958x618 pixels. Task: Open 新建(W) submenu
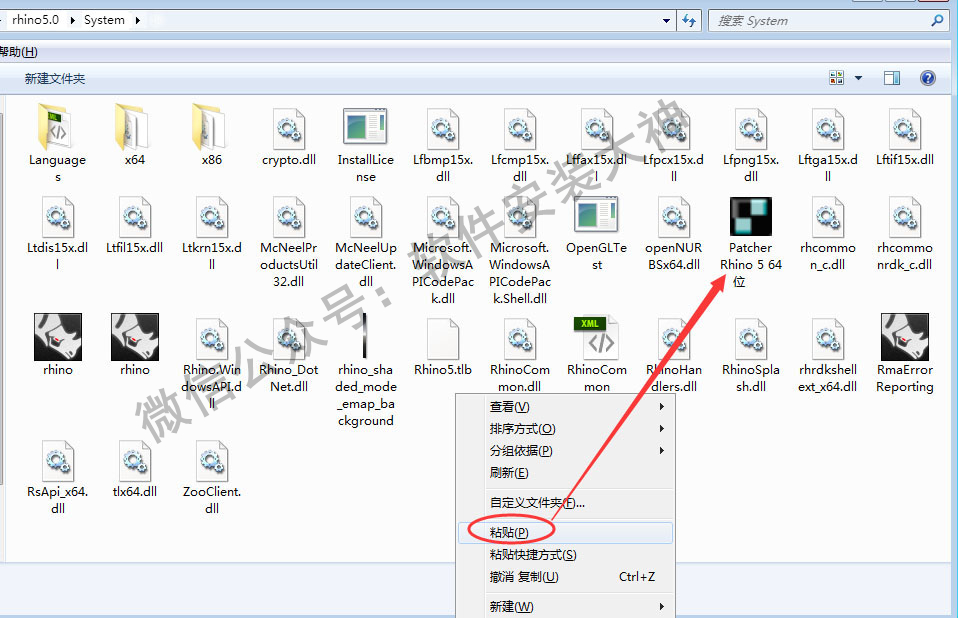pyautogui.click(x=565, y=606)
